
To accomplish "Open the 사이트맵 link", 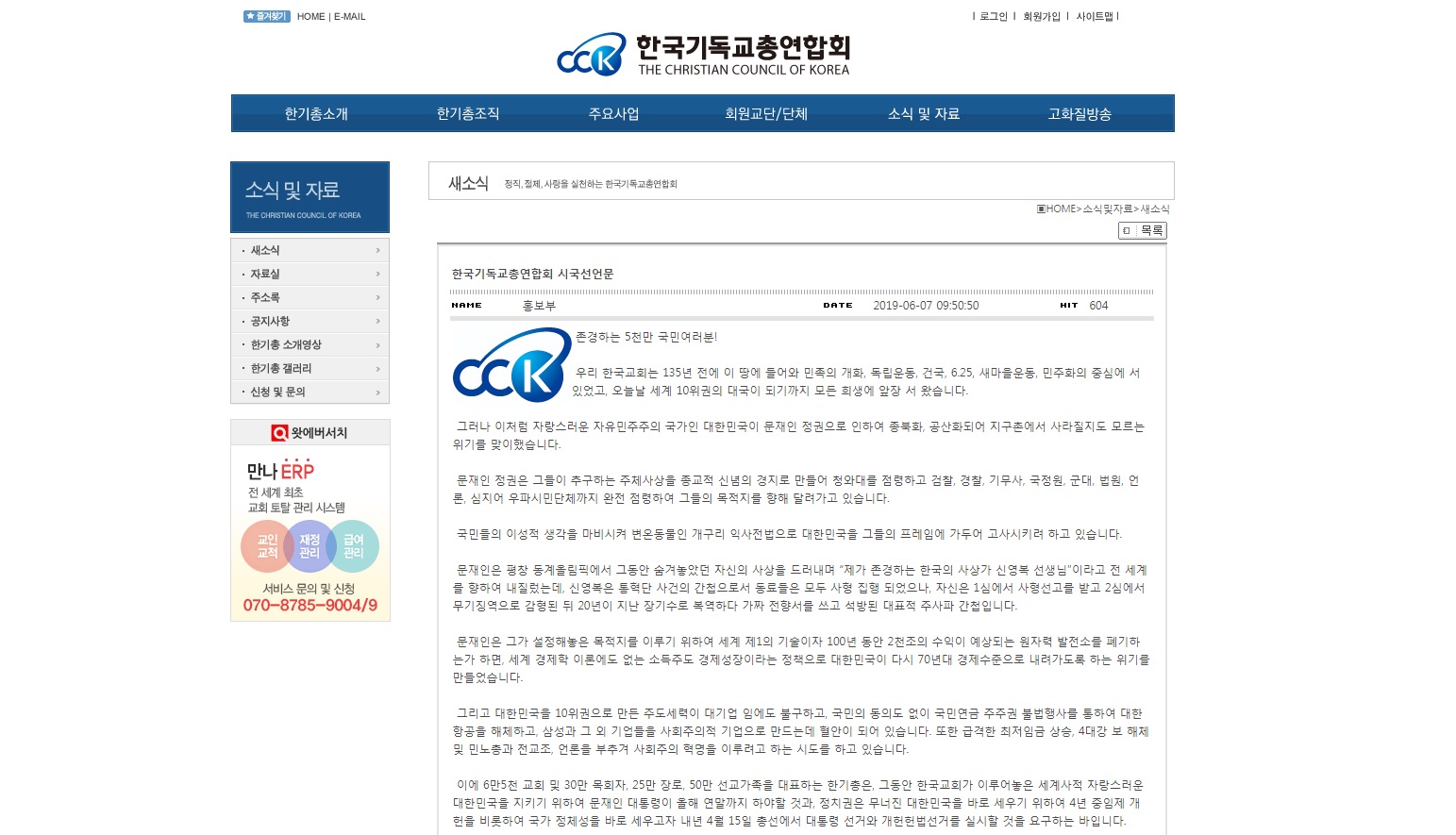I will tap(1095, 16).
